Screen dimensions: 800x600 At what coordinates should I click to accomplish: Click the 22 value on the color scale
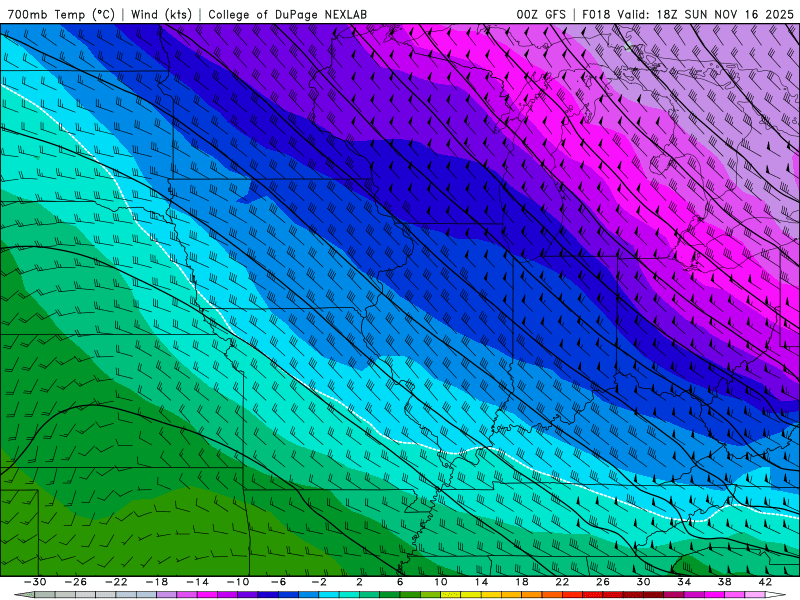(x=562, y=582)
